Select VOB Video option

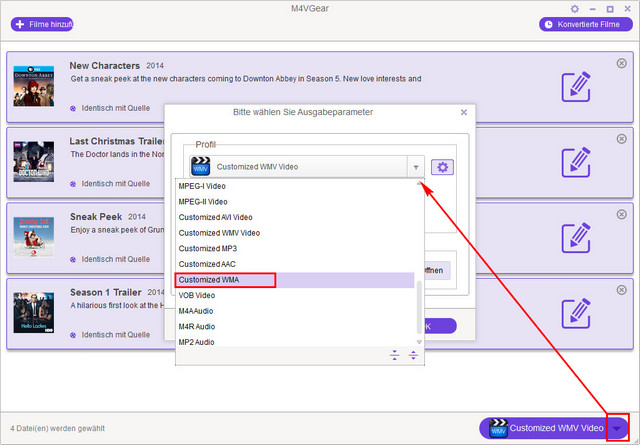[x=295, y=296]
